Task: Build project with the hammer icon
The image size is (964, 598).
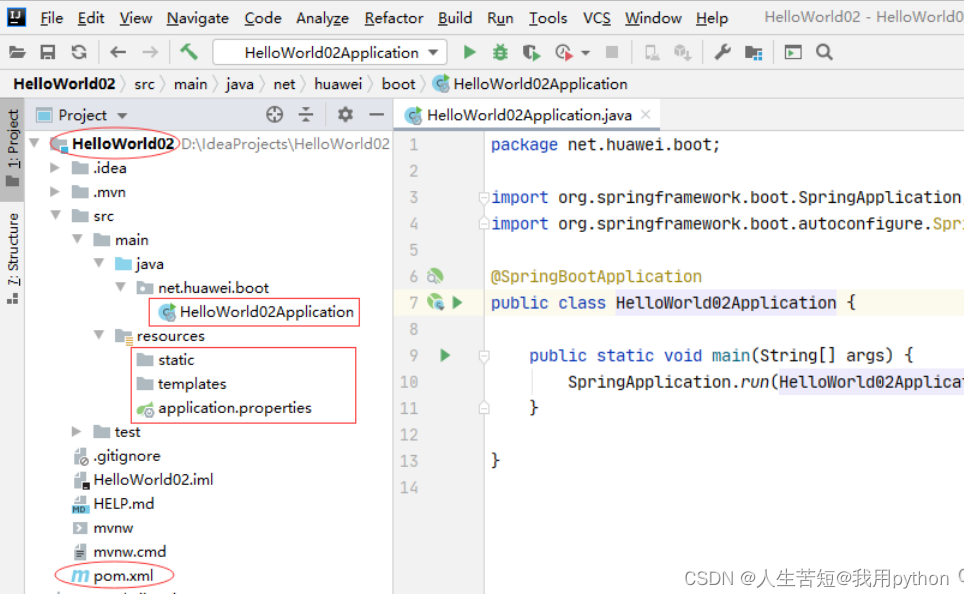Action: [x=189, y=52]
